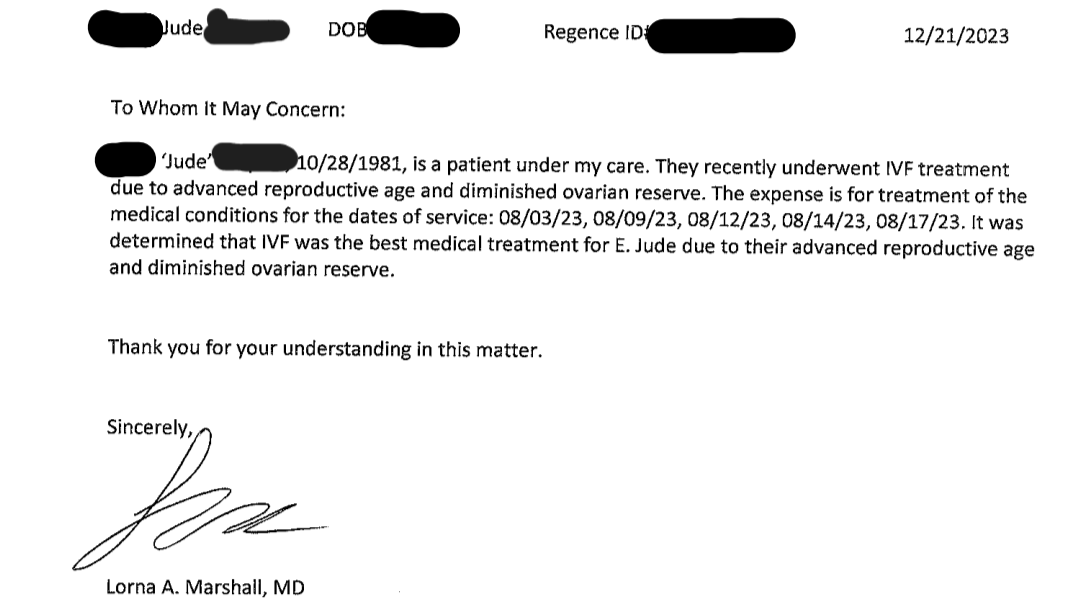Click the service date 08/12/23
The image size is (1066, 602).
point(699,222)
